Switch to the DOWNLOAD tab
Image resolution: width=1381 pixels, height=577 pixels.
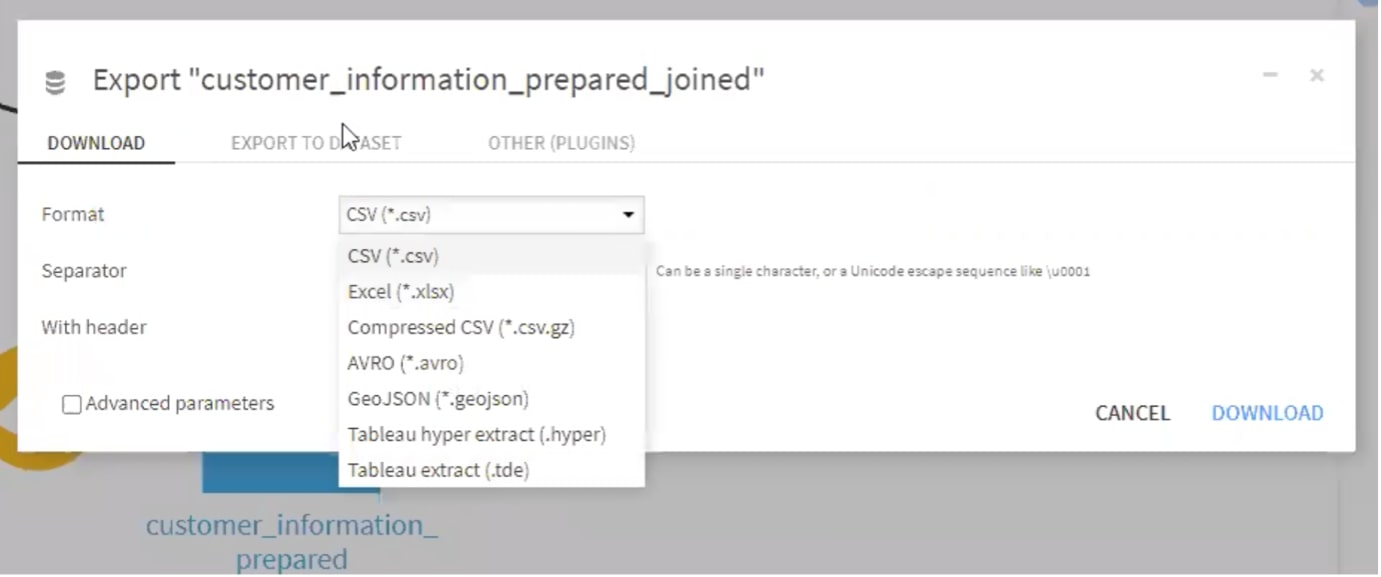click(96, 143)
